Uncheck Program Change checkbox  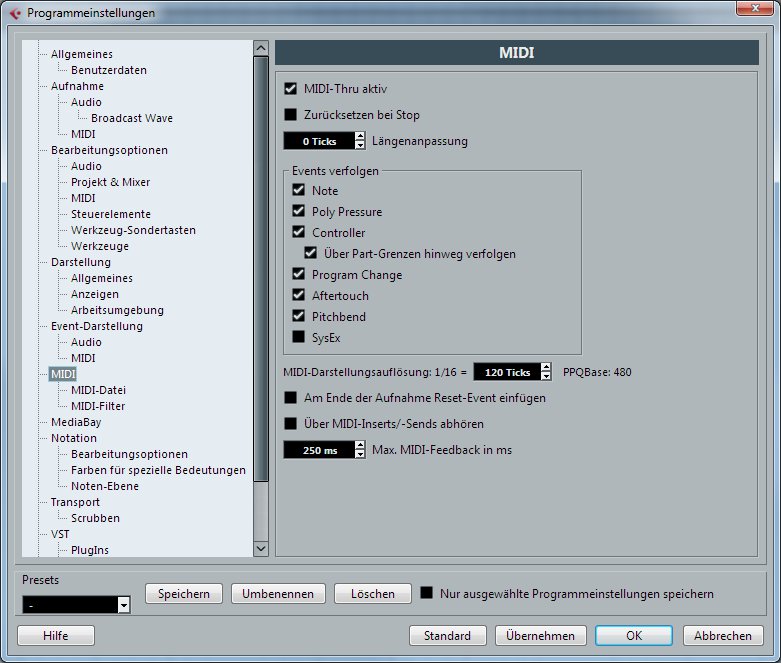tap(298, 273)
